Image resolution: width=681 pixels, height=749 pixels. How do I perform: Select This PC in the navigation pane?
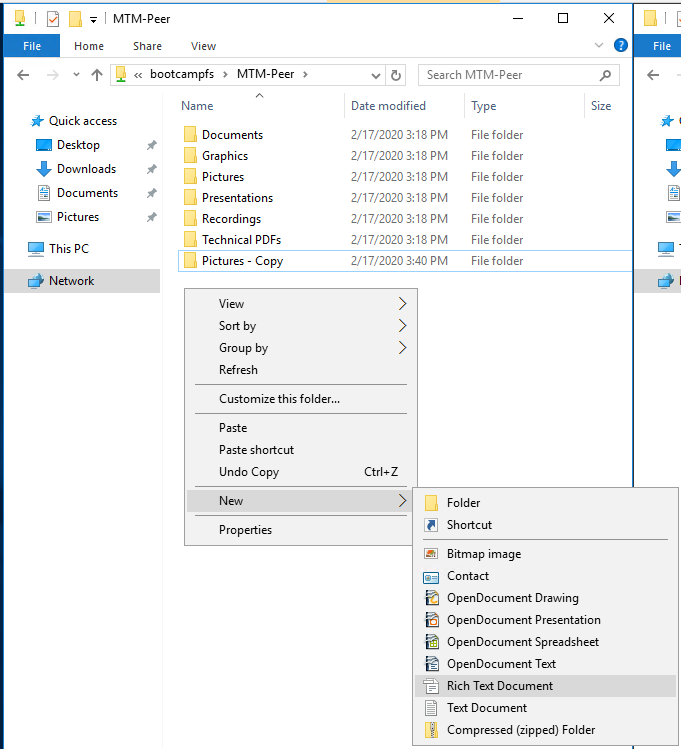pyautogui.click(x=69, y=248)
